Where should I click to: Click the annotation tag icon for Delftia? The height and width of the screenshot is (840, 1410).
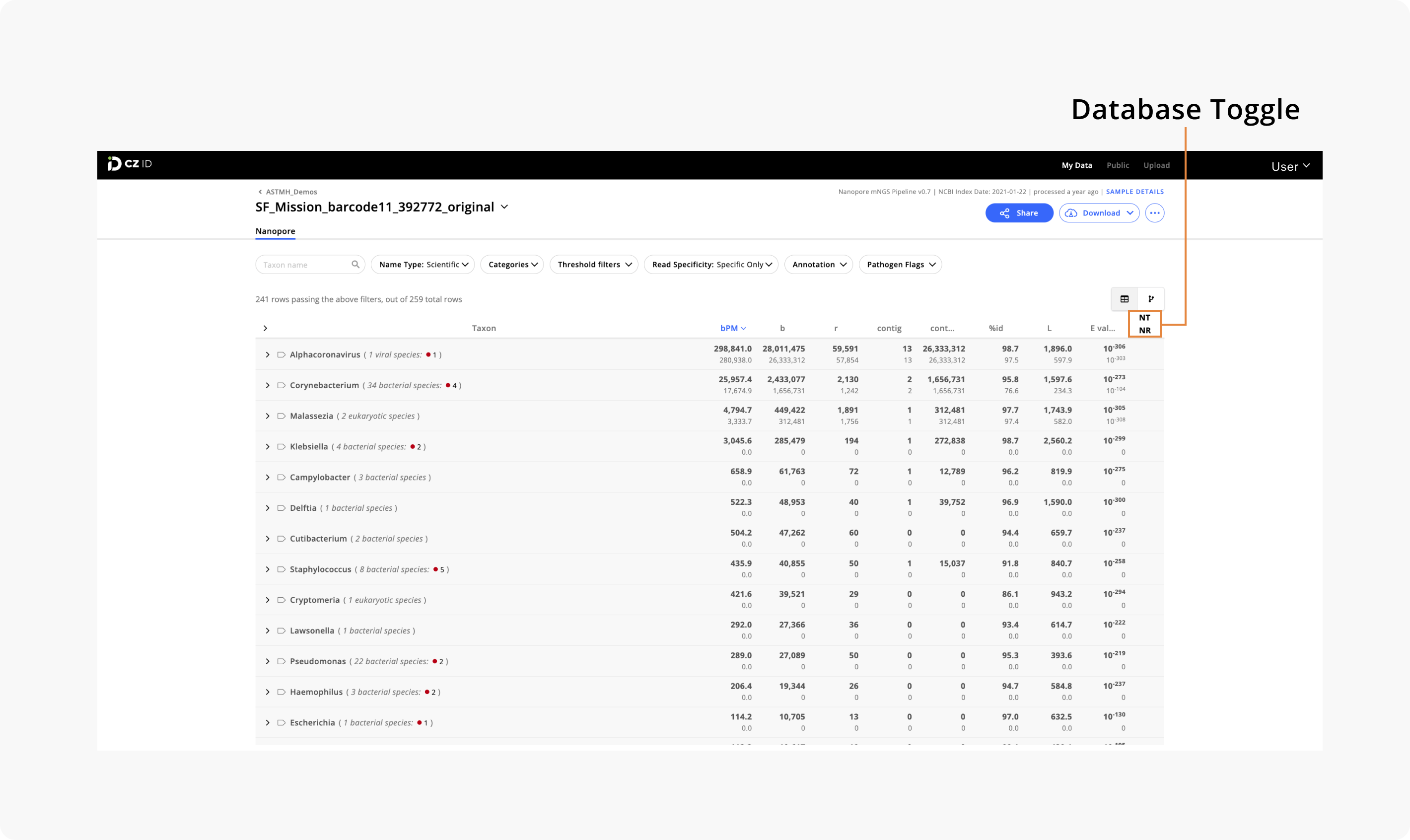click(x=281, y=508)
